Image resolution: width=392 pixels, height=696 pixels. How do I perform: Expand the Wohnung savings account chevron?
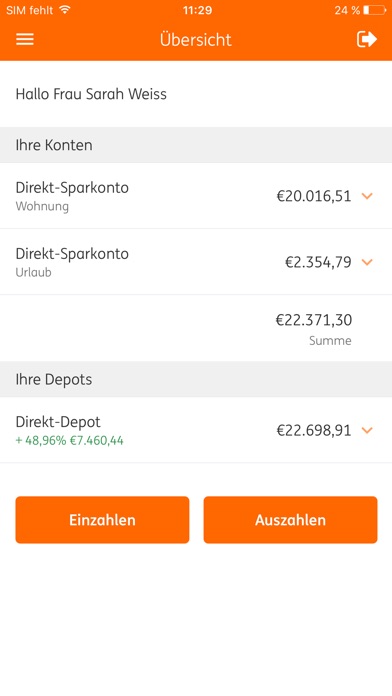(x=367, y=196)
